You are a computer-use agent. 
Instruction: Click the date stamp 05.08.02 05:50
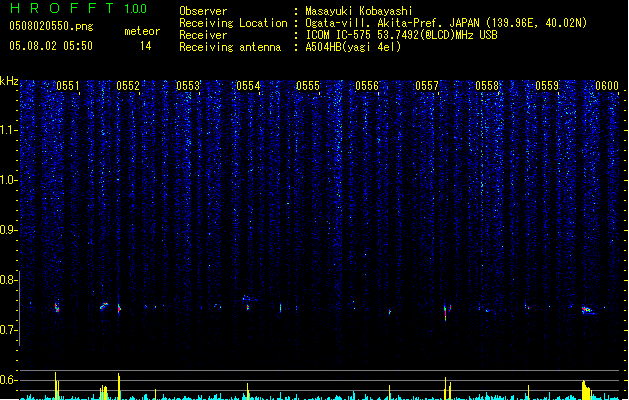click(51, 46)
